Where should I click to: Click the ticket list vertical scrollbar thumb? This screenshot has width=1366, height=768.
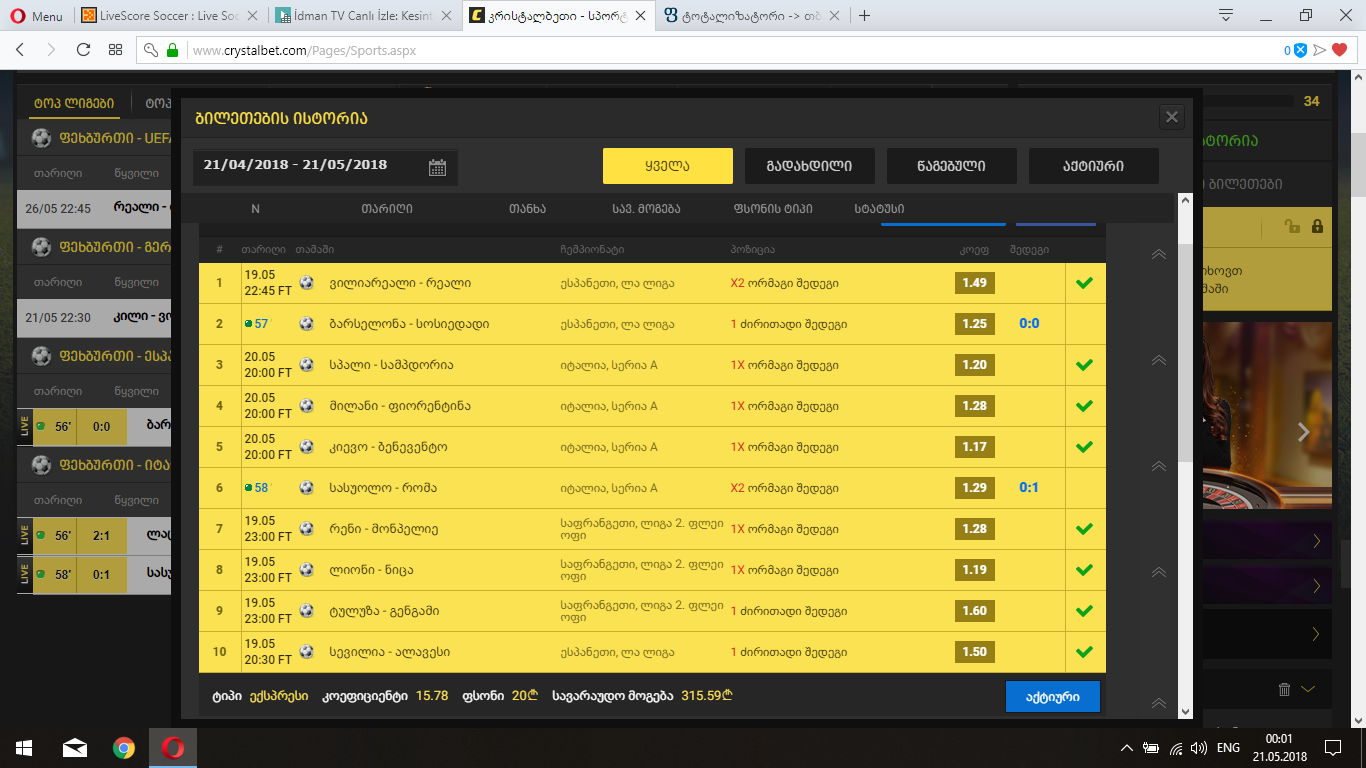point(1185,352)
